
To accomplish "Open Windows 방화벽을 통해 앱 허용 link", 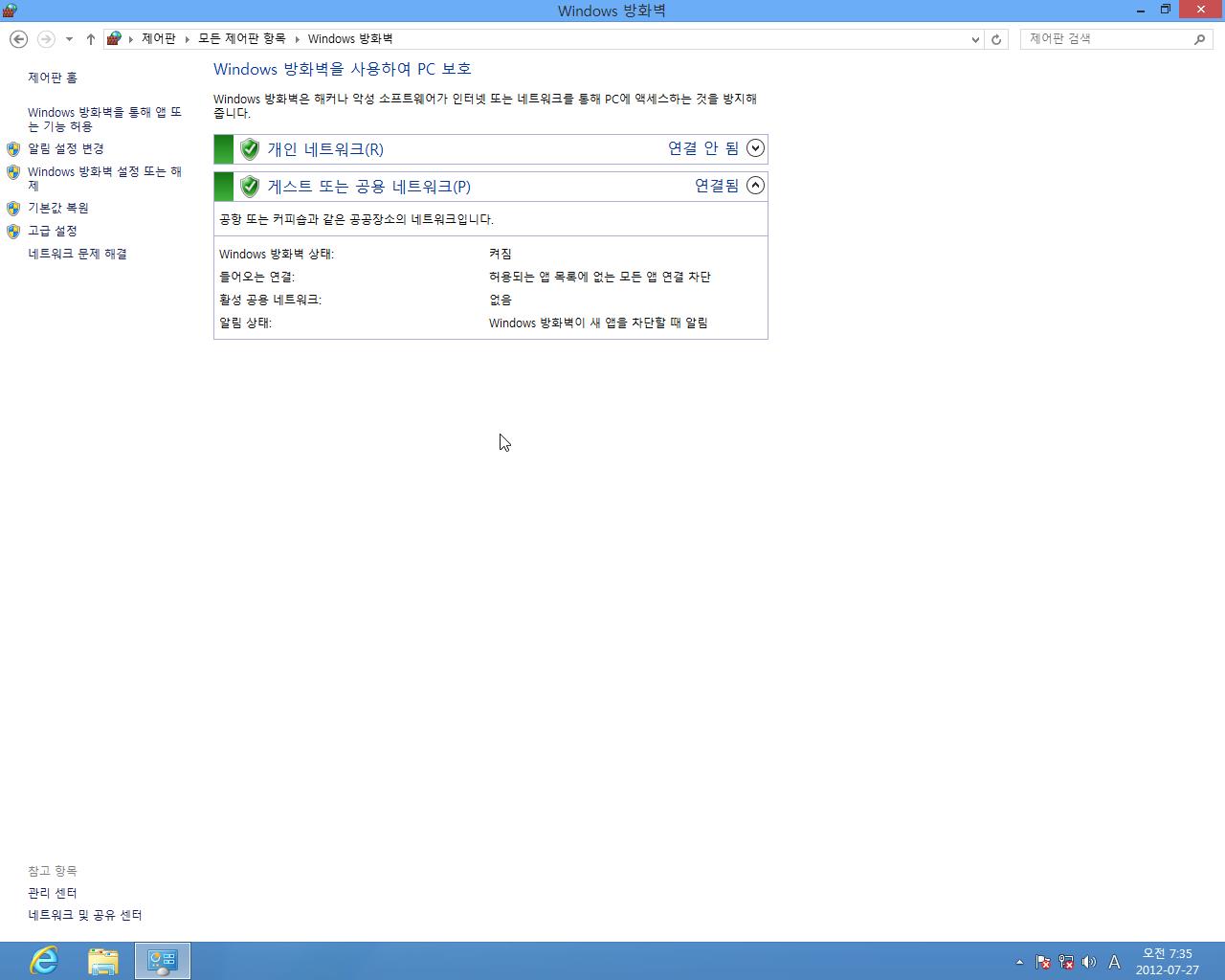I will tap(104, 119).
